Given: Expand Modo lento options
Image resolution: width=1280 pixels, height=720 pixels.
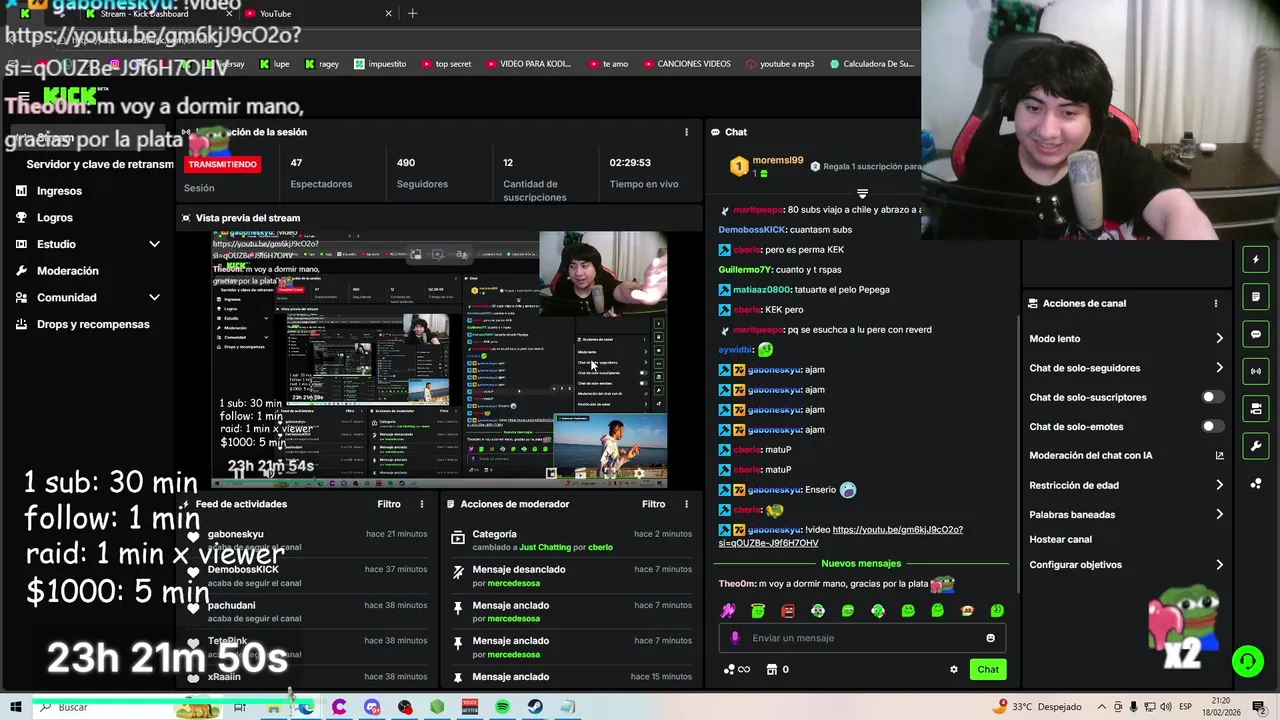Looking at the screenshot, I should coord(1219,338).
